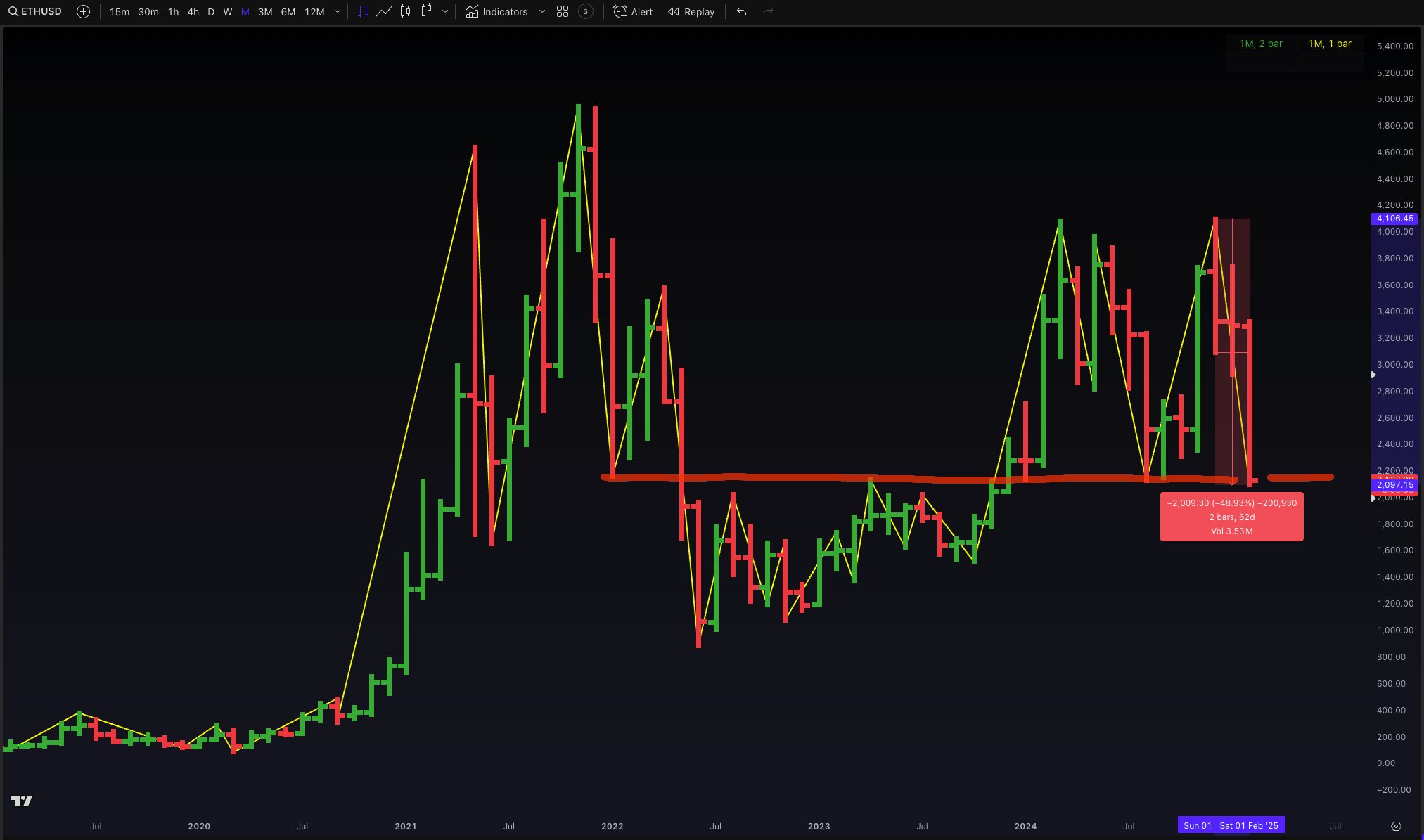Expand the Indicators favorites dropdown arrow
This screenshot has width=1424, height=840.
pos(541,11)
